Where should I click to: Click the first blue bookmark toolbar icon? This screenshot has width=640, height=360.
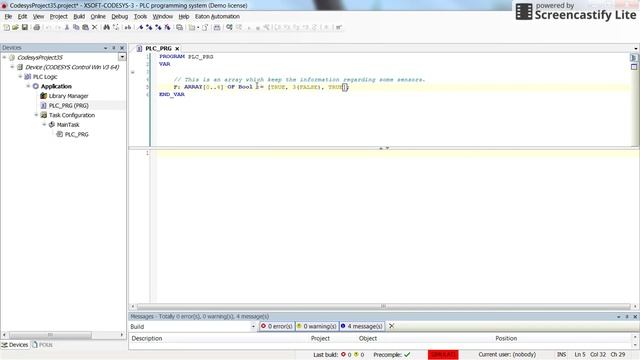point(140,27)
